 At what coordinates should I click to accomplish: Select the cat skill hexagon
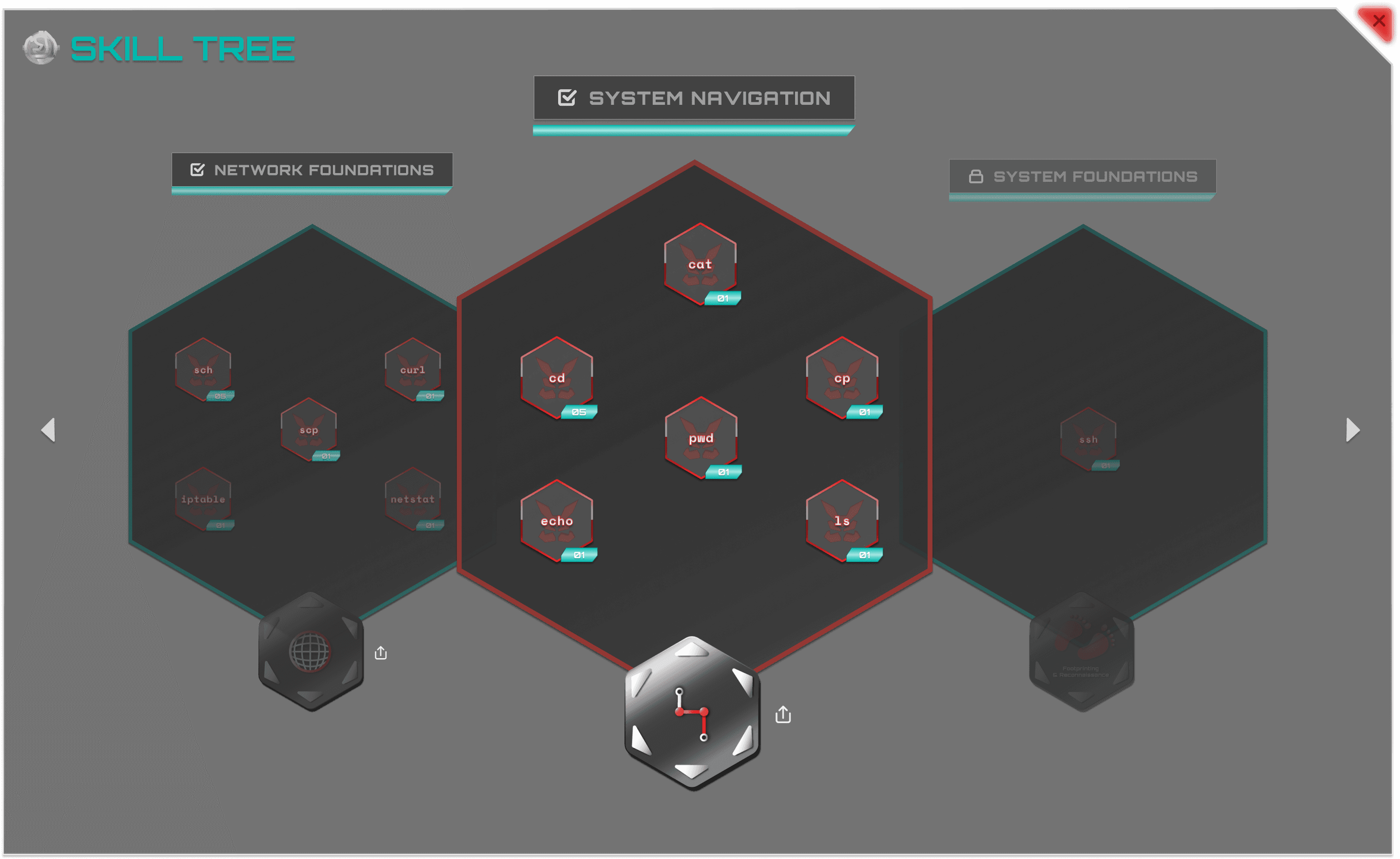coord(700,264)
